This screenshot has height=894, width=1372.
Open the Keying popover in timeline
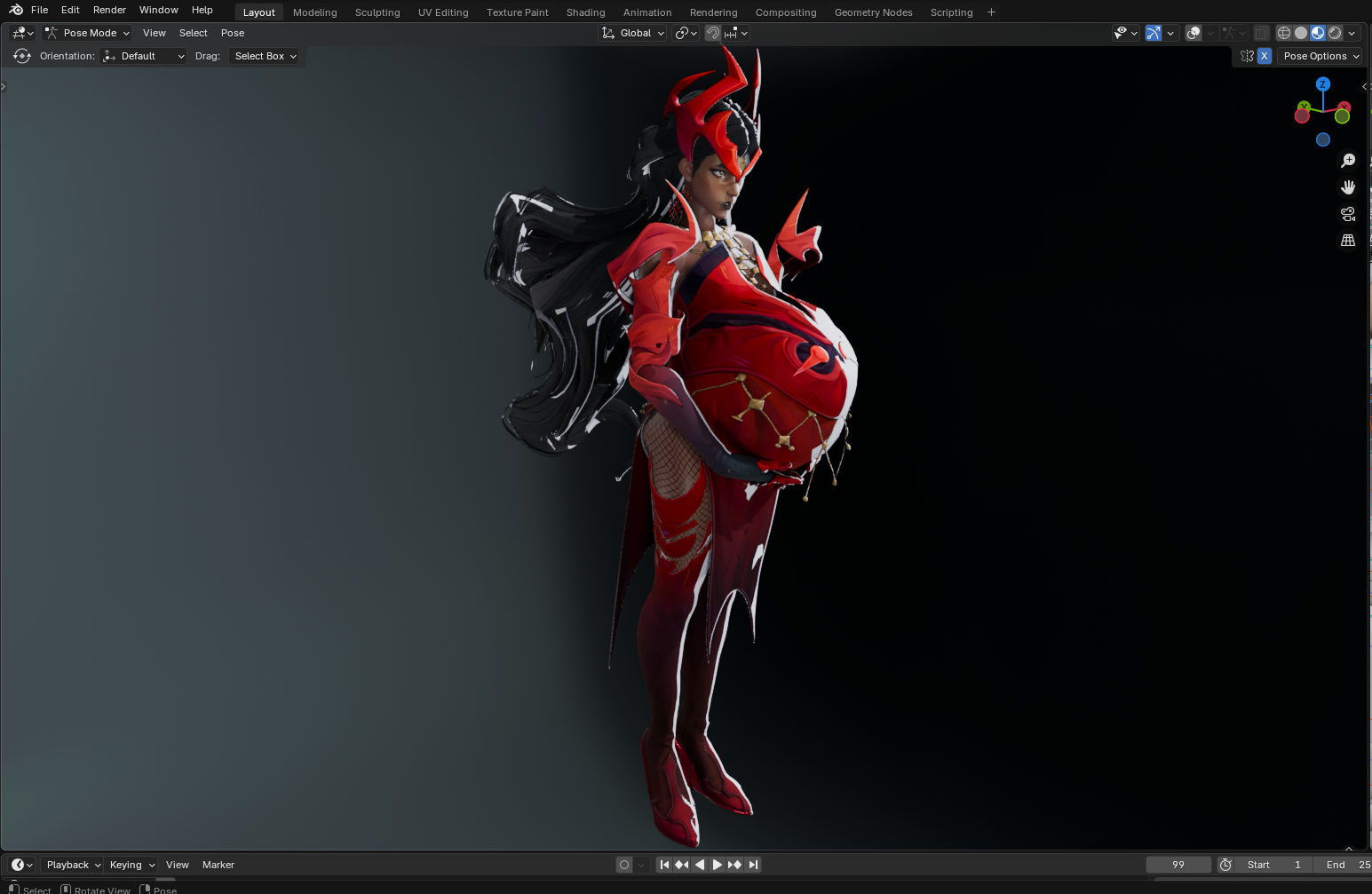point(131,865)
